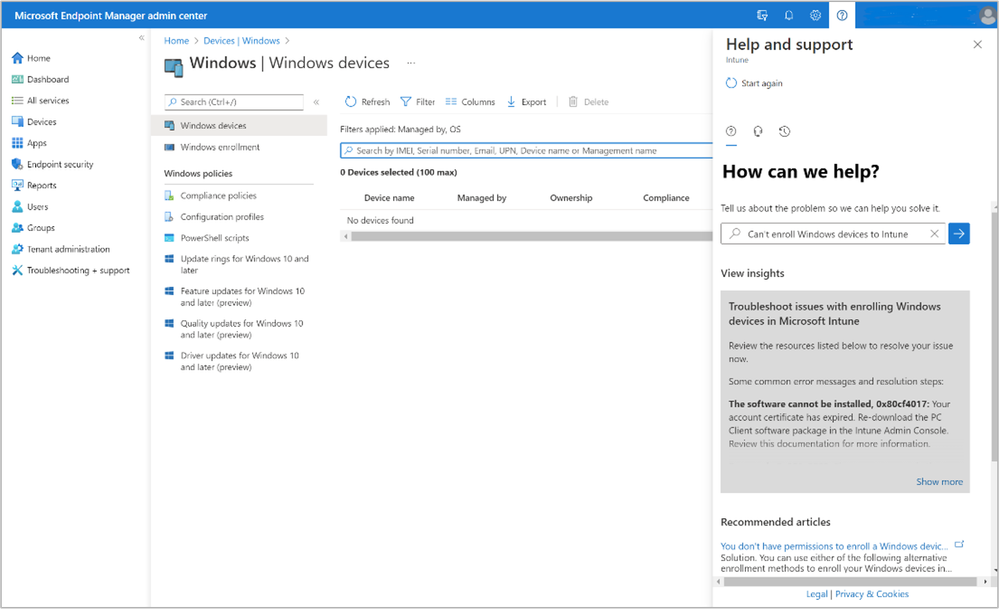
Task: Open Reports in left sidebar
Action: pos(34,185)
